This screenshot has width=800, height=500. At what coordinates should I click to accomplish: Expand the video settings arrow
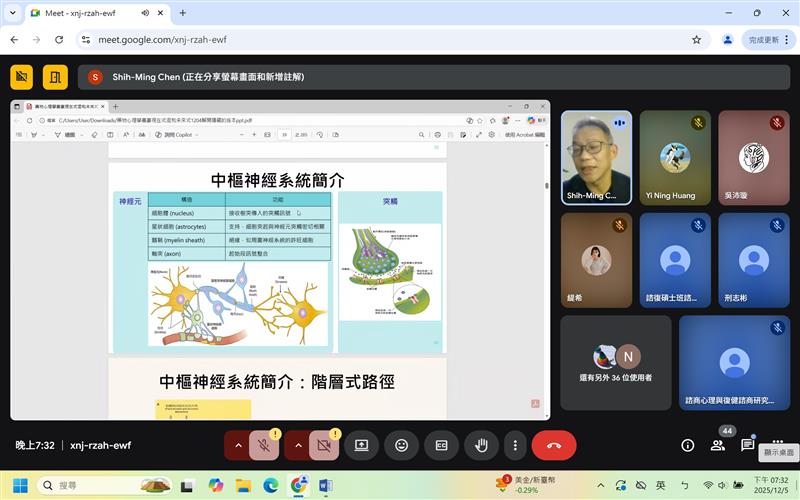click(298, 445)
